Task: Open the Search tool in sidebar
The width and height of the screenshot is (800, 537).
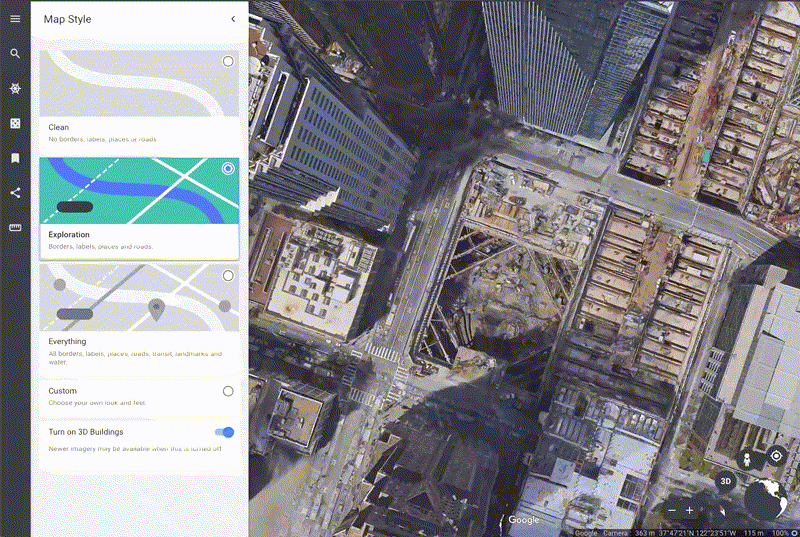Action: click(x=15, y=54)
